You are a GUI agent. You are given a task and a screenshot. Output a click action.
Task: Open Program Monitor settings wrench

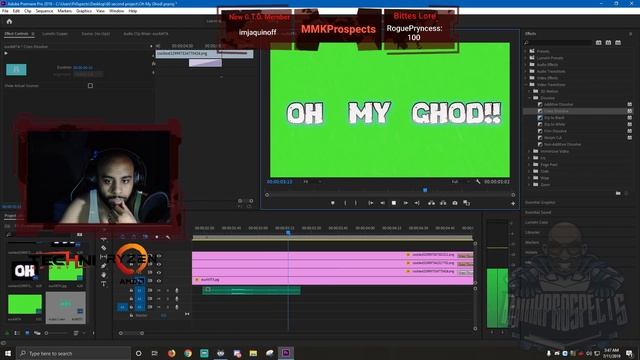(478, 182)
